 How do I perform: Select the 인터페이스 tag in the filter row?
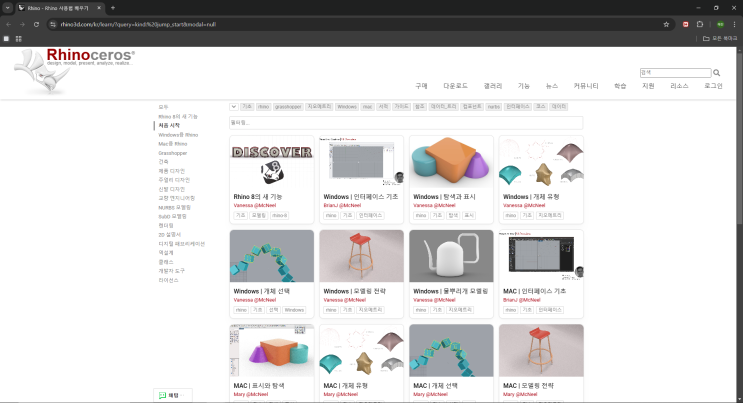518,107
